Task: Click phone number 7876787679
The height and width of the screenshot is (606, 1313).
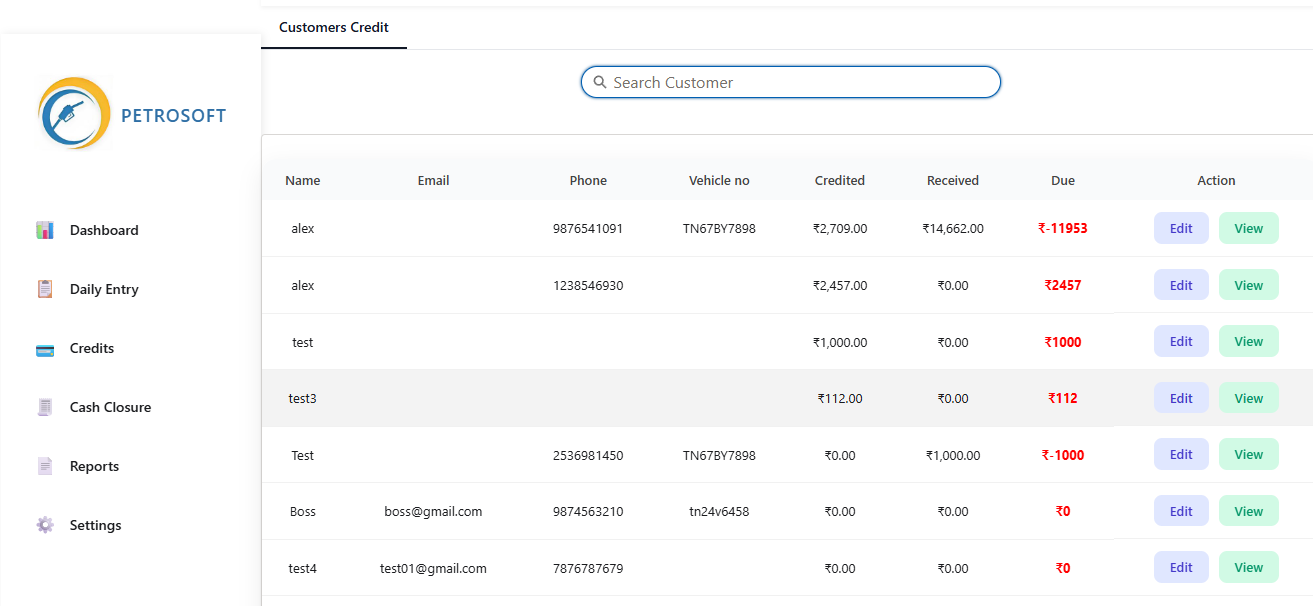Action: (x=588, y=568)
